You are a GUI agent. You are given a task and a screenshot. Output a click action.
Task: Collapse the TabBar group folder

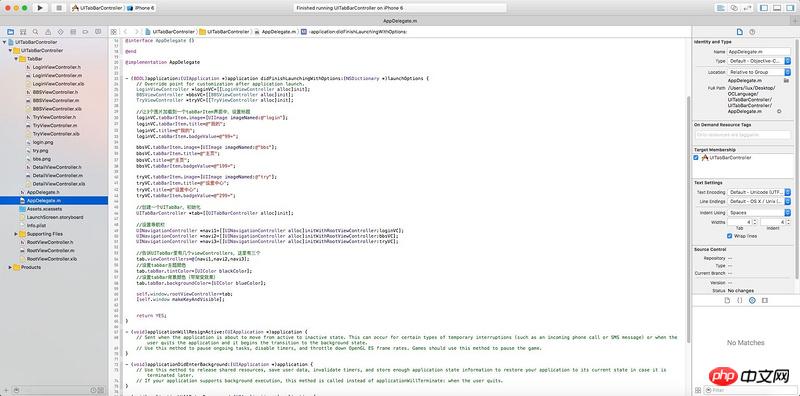(17, 59)
